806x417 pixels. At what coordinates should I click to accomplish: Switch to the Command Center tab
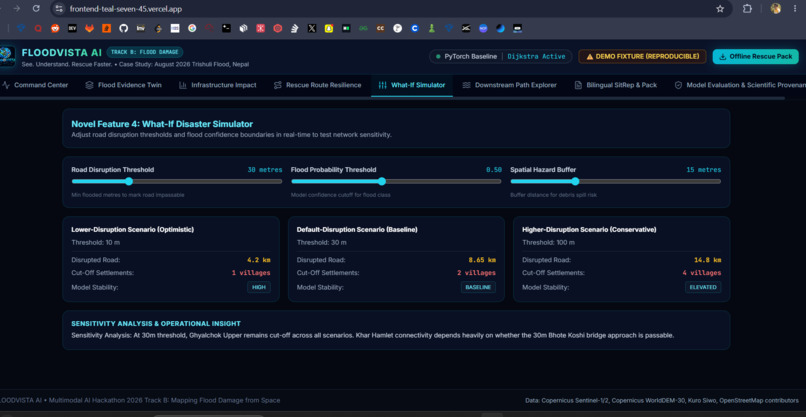pyautogui.click(x=35, y=85)
